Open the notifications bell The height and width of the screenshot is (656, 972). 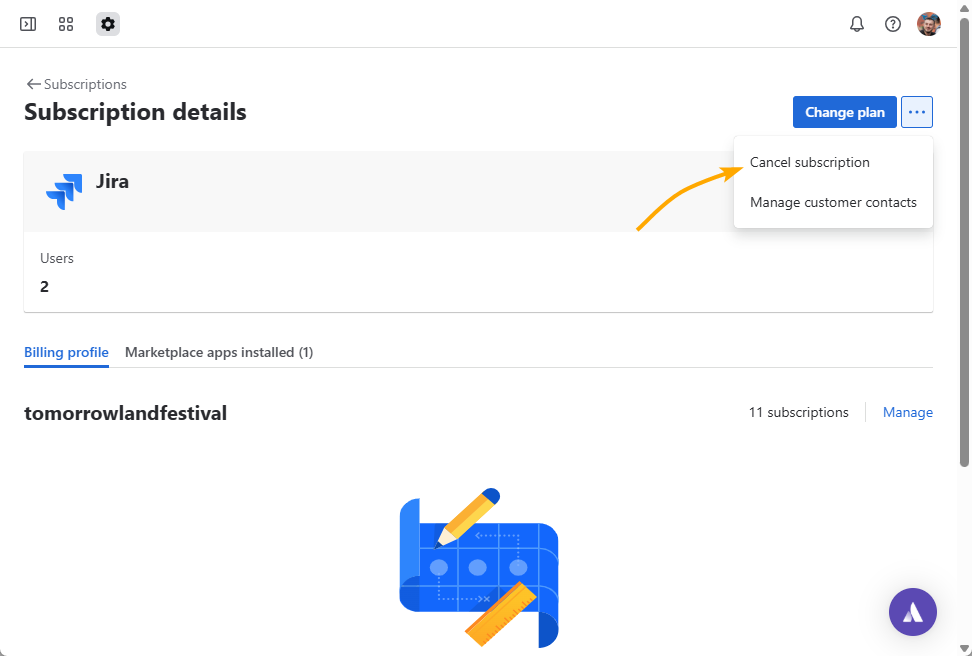point(857,24)
